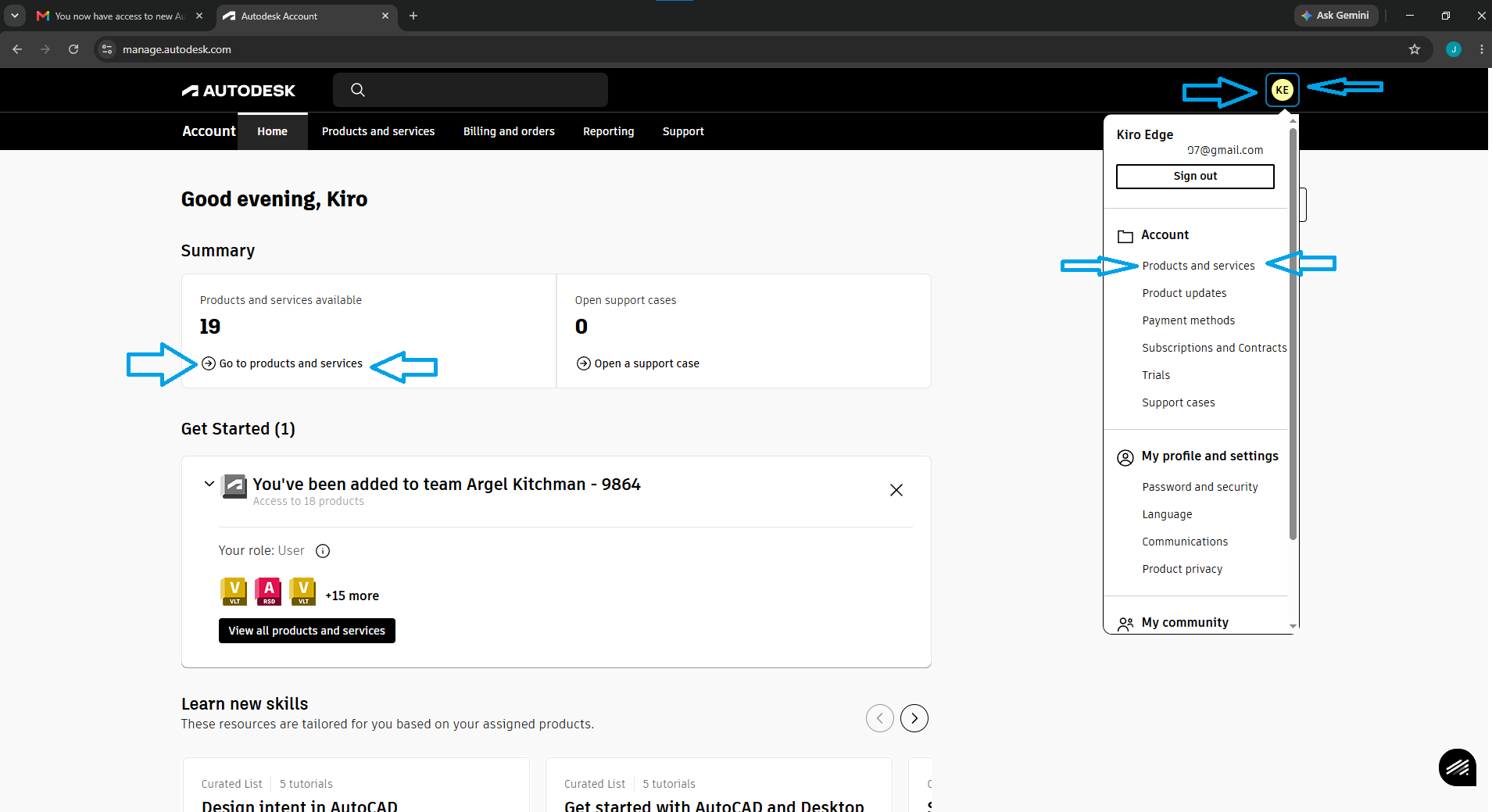Select Product updates menu entry
This screenshot has height=812, width=1492.
click(x=1184, y=293)
